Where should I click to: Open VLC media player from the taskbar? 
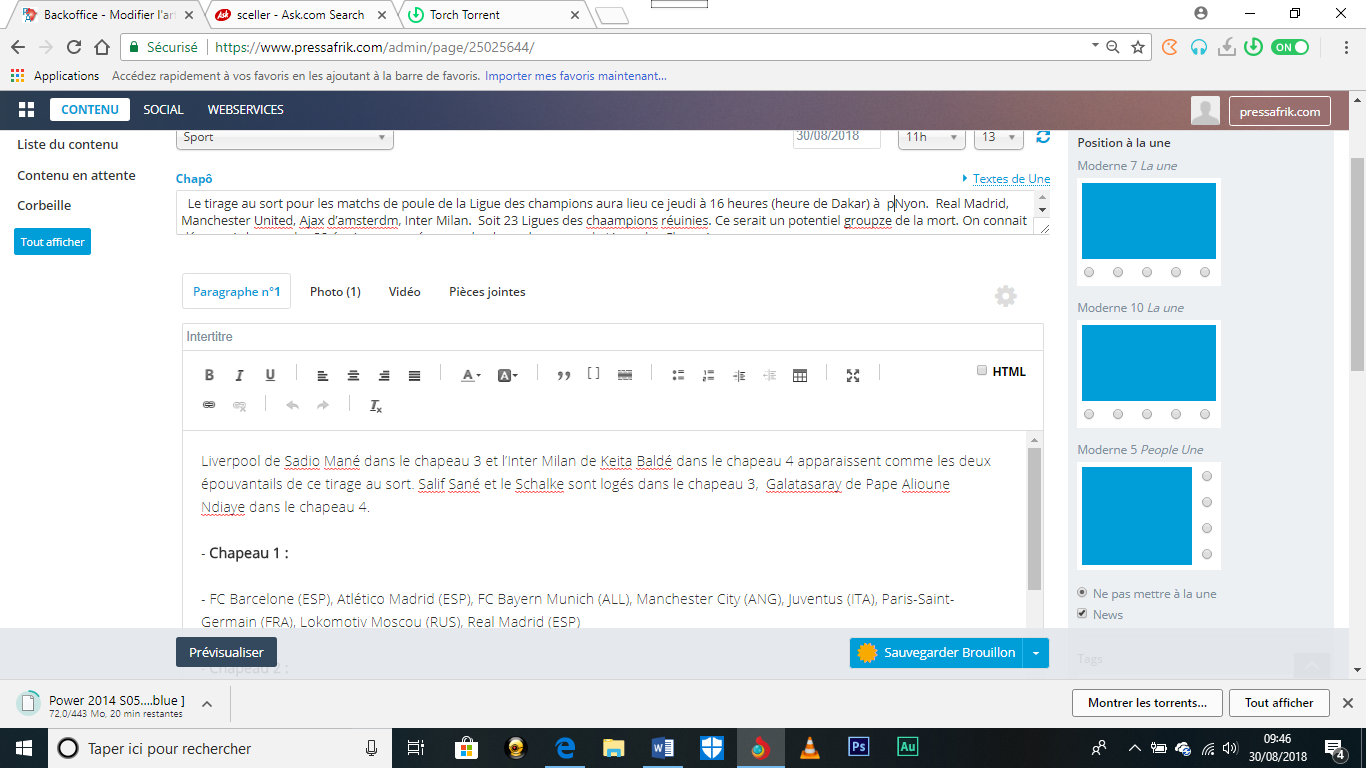tap(809, 748)
